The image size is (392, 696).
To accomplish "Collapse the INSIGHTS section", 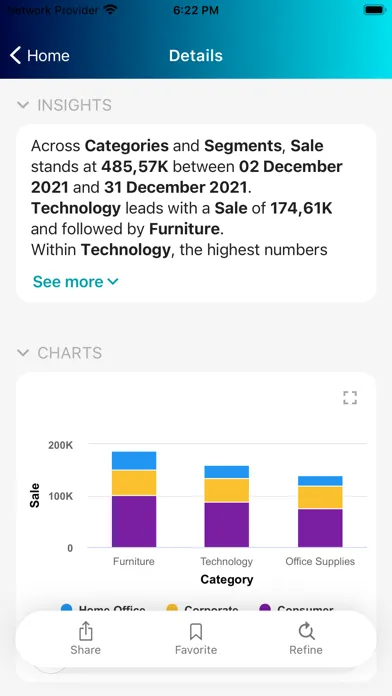I will [23, 105].
